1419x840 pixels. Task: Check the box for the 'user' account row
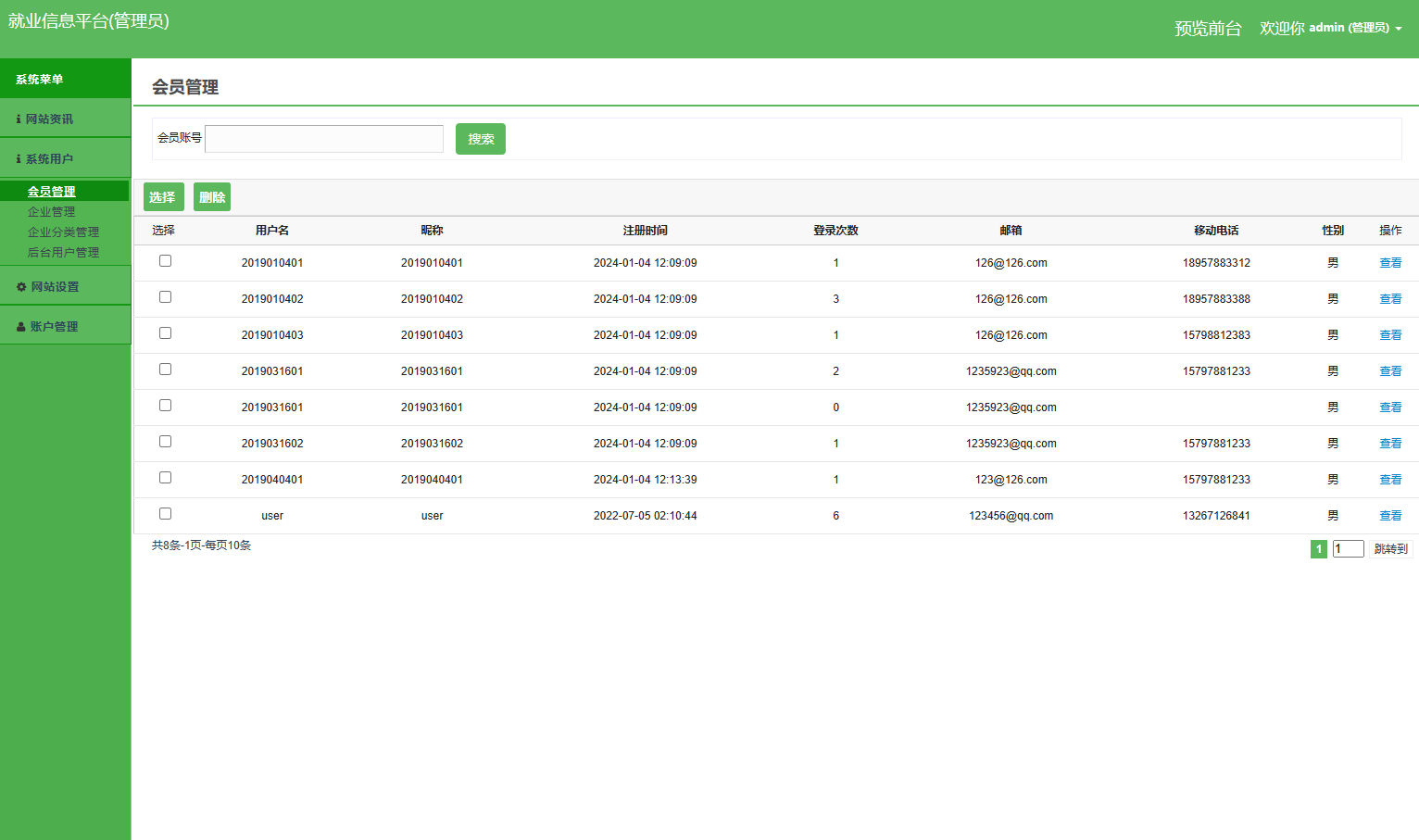[165, 514]
